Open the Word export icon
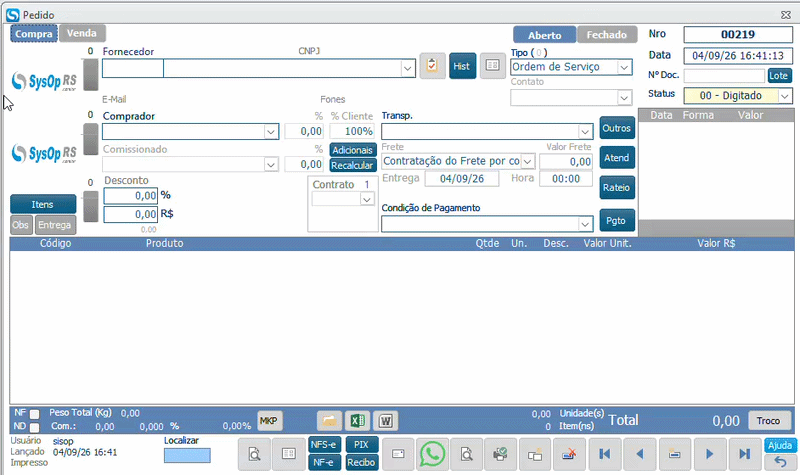This screenshot has width=800, height=475. tap(386, 421)
